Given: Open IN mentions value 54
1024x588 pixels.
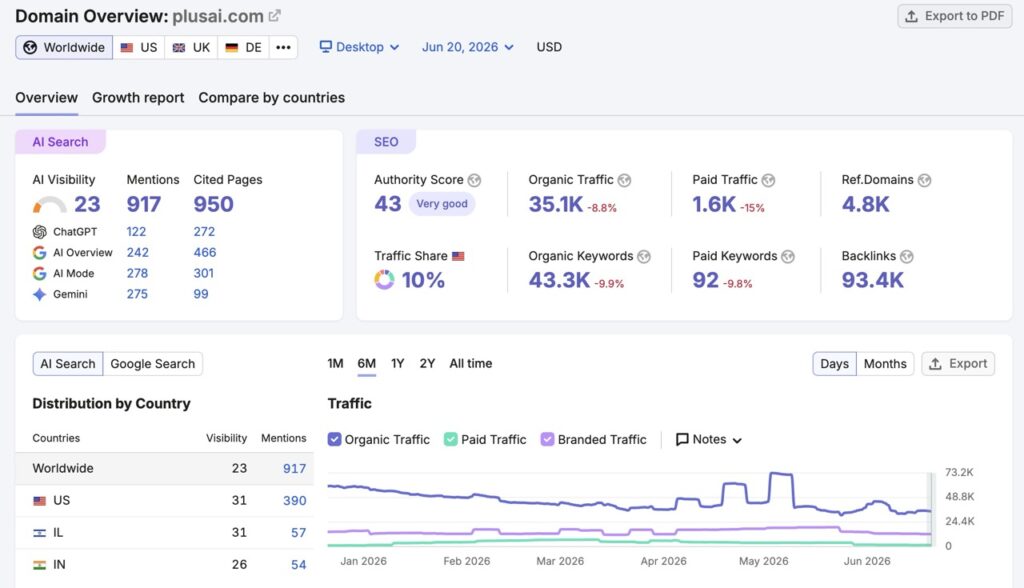Looking at the screenshot, I should tap(298, 565).
